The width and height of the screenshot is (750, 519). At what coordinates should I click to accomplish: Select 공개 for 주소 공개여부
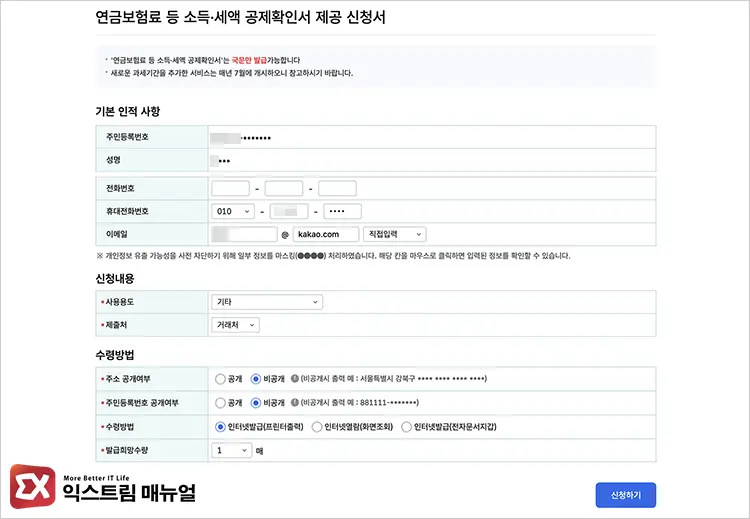[220, 379]
